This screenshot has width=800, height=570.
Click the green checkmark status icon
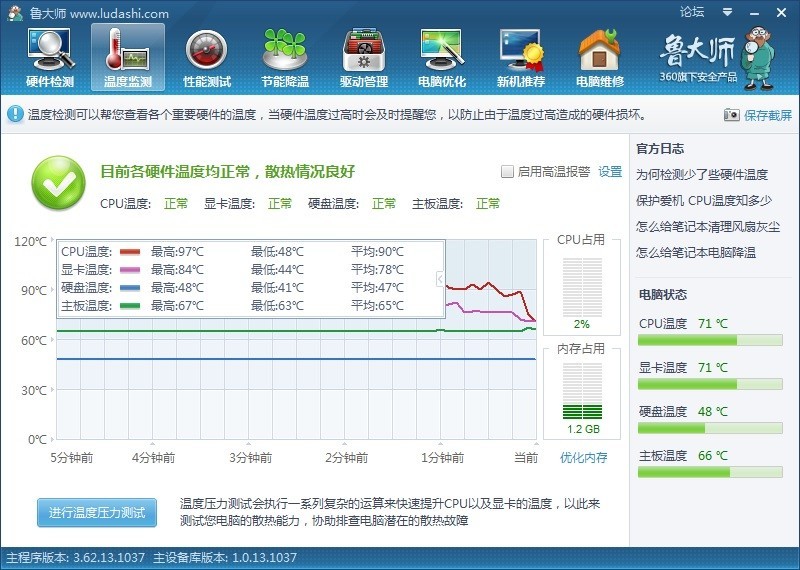(x=58, y=183)
